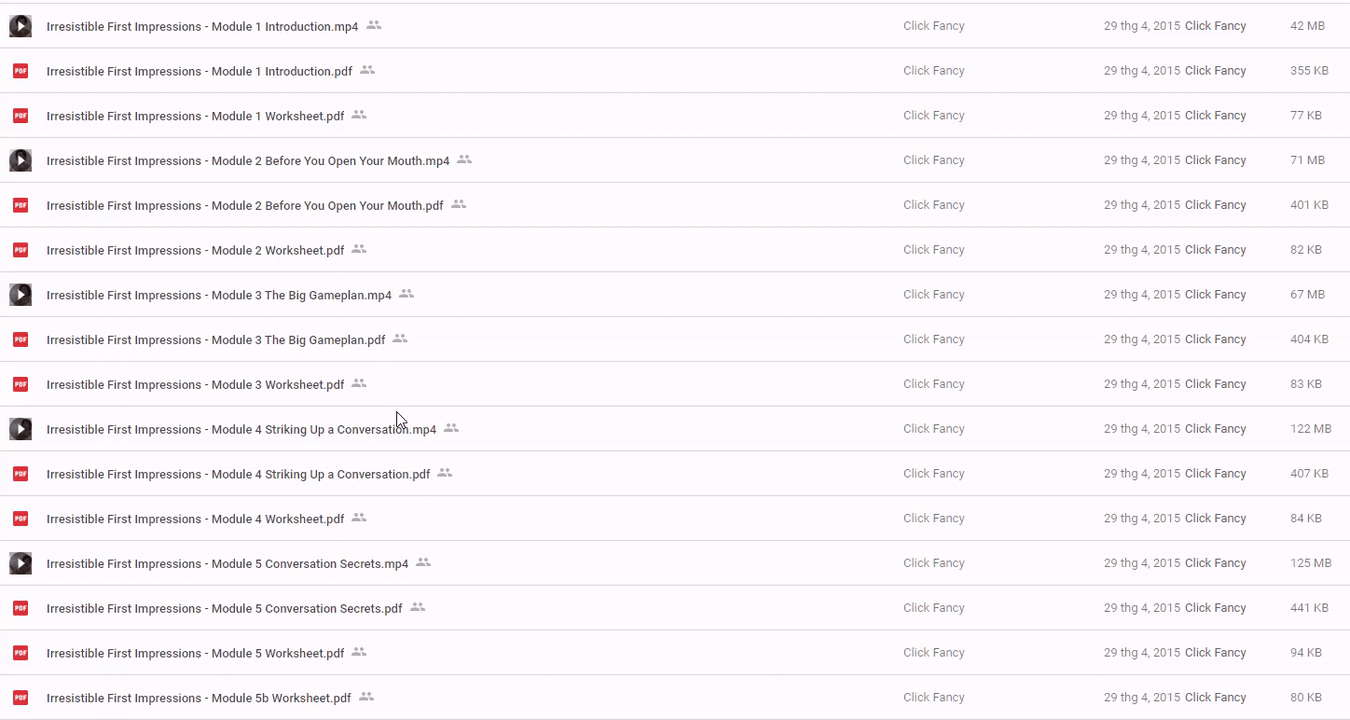Open Module 5 Worksheet.pdf file

[x=195, y=654]
